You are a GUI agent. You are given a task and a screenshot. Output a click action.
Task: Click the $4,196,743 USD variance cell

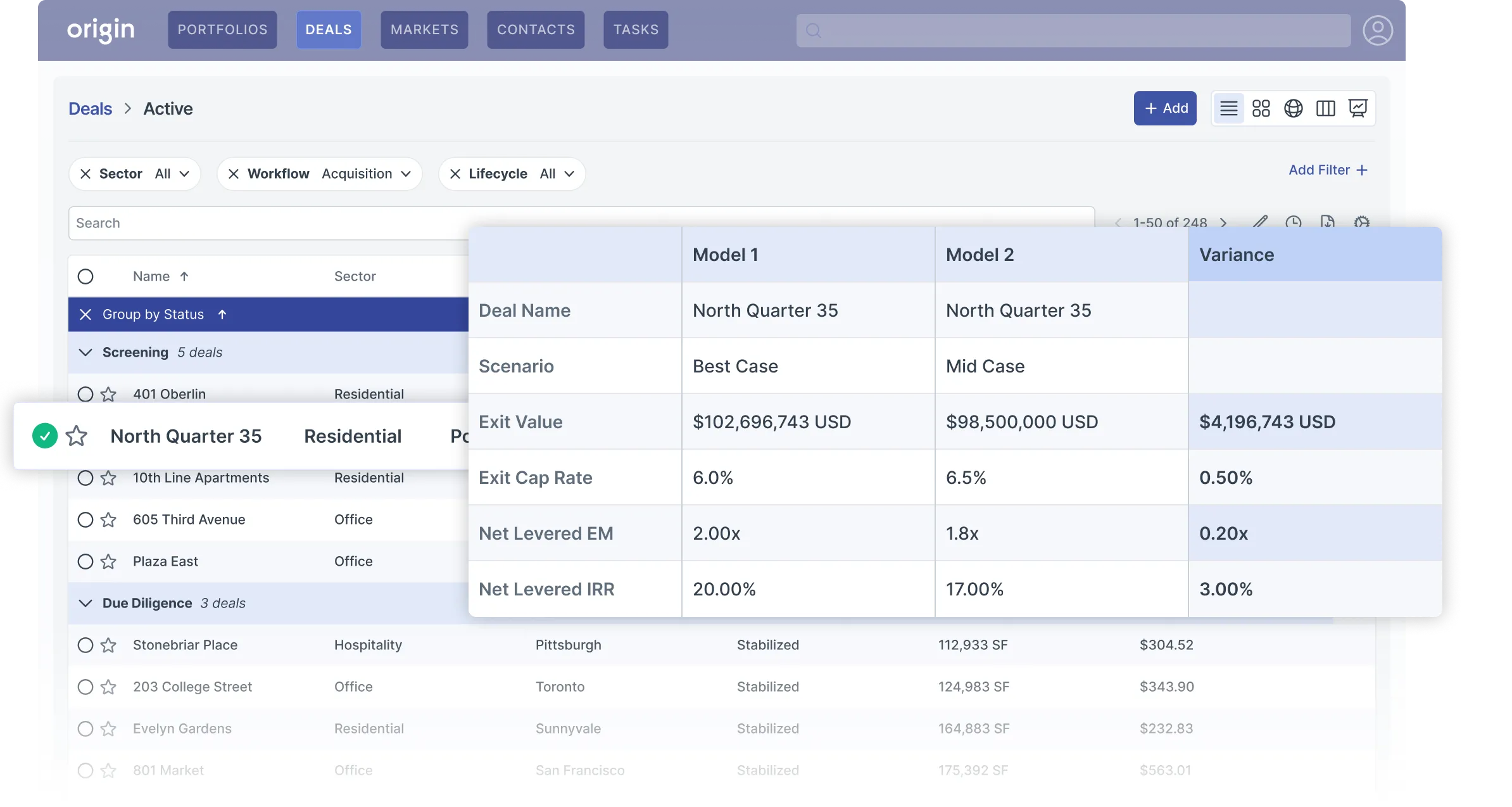click(1315, 422)
